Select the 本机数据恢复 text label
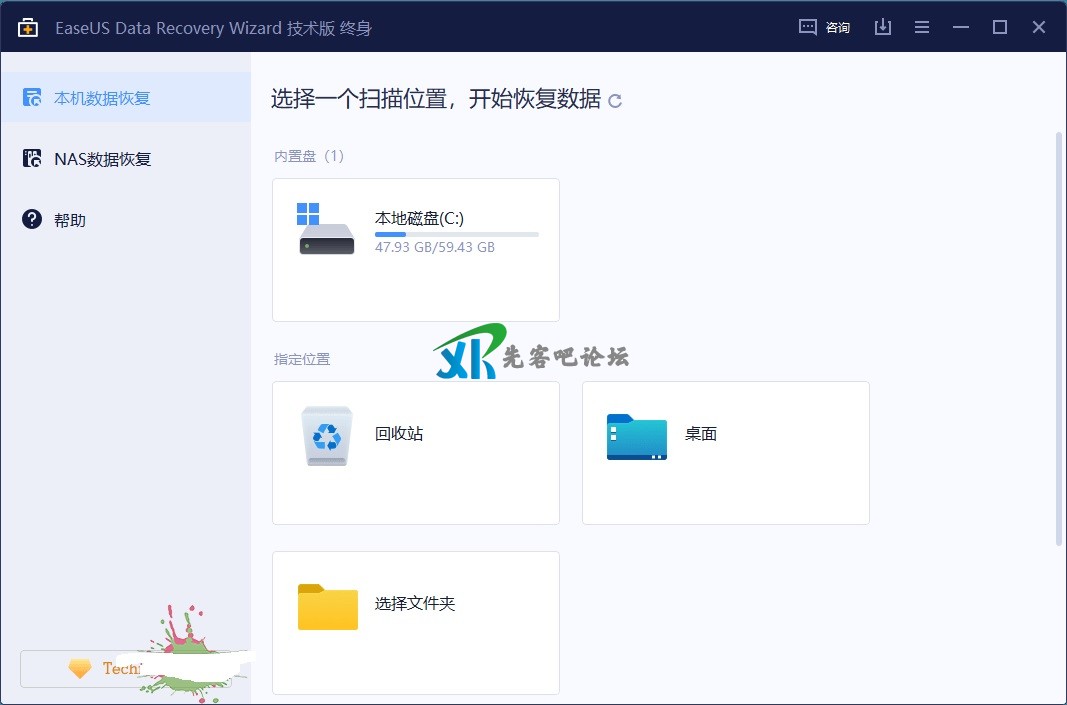The height and width of the screenshot is (705, 1067). pyautogui.click(x=102, y=98)
